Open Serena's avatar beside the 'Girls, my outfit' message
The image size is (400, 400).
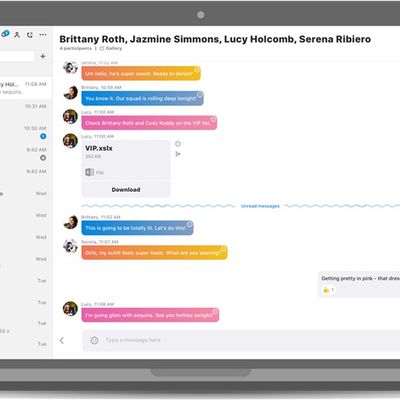tap(70, 247)
